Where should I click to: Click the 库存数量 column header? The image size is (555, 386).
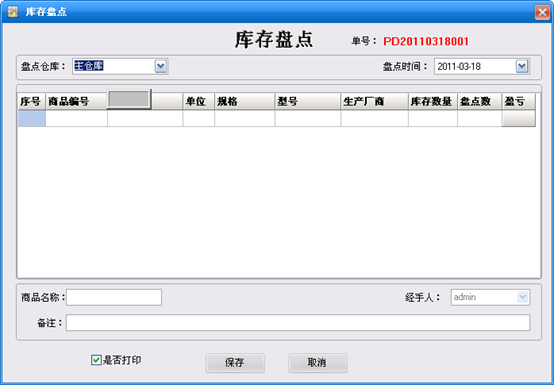433,102
